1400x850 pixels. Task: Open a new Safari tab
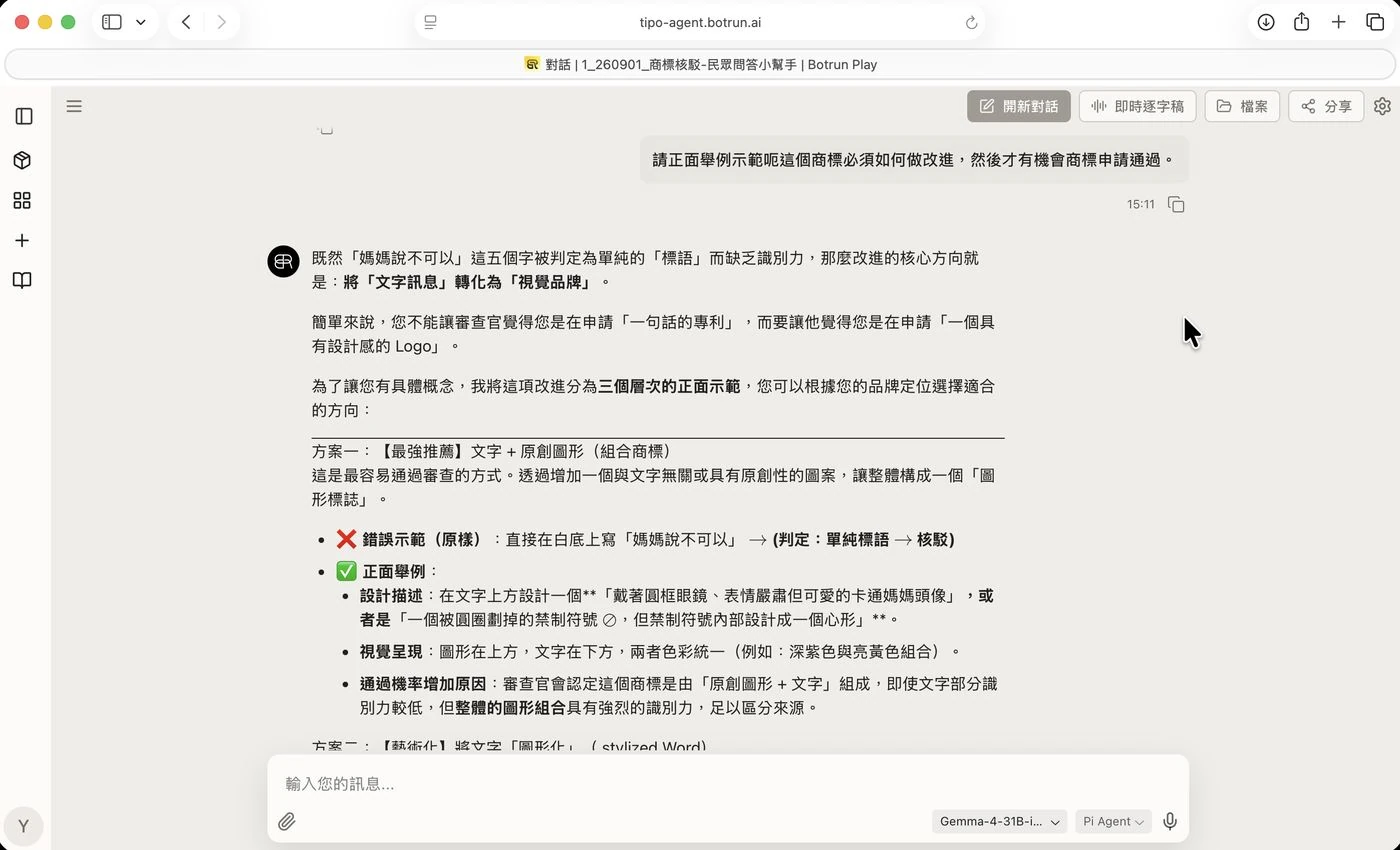[x=1338, y=22]
